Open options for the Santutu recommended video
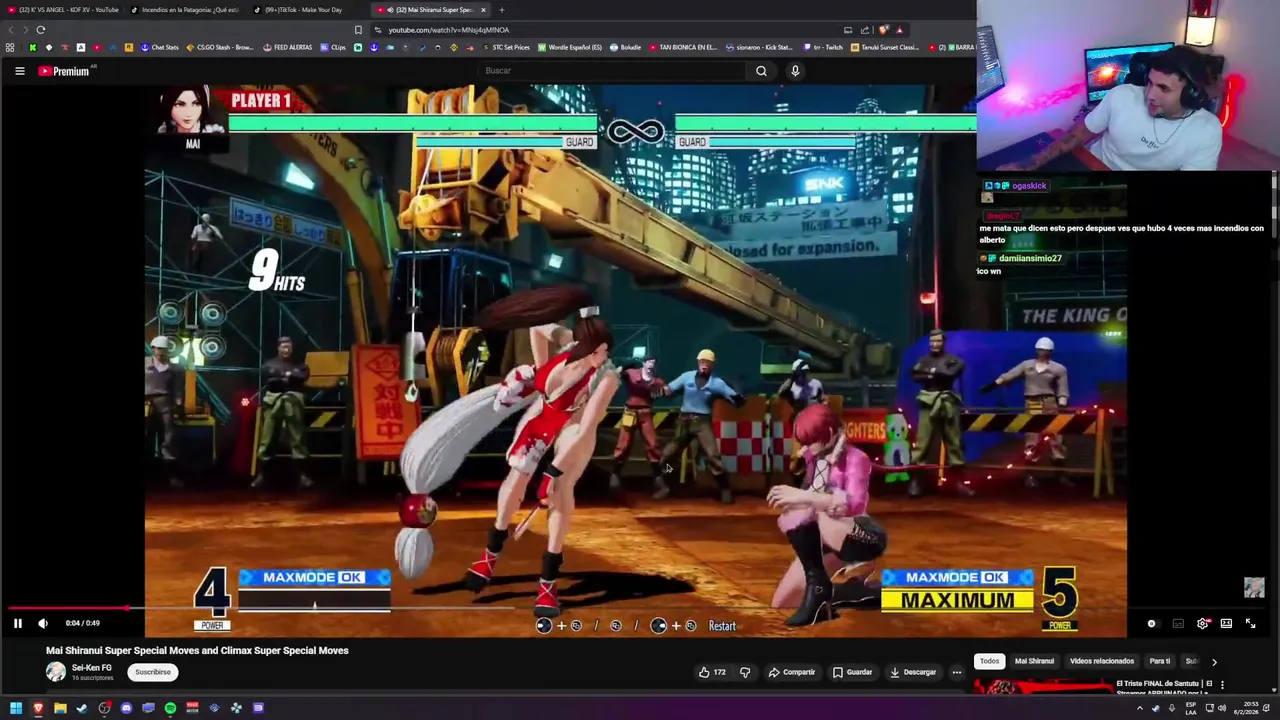Image resolution: width=1280 pixels, height=720 pixels. tap(1222, 685)
